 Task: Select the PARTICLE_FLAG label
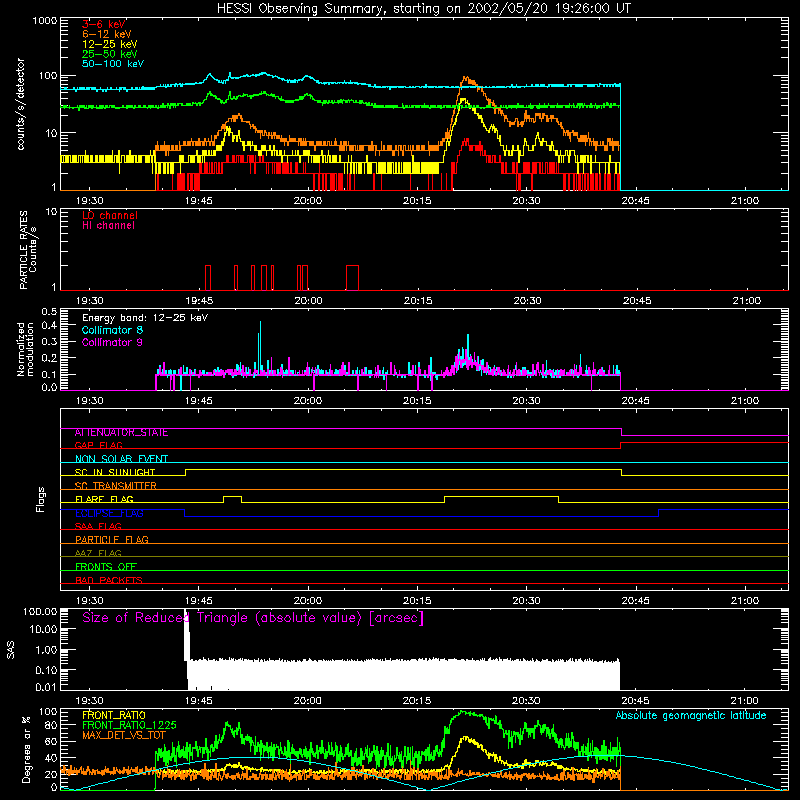[x=112, y=540]
